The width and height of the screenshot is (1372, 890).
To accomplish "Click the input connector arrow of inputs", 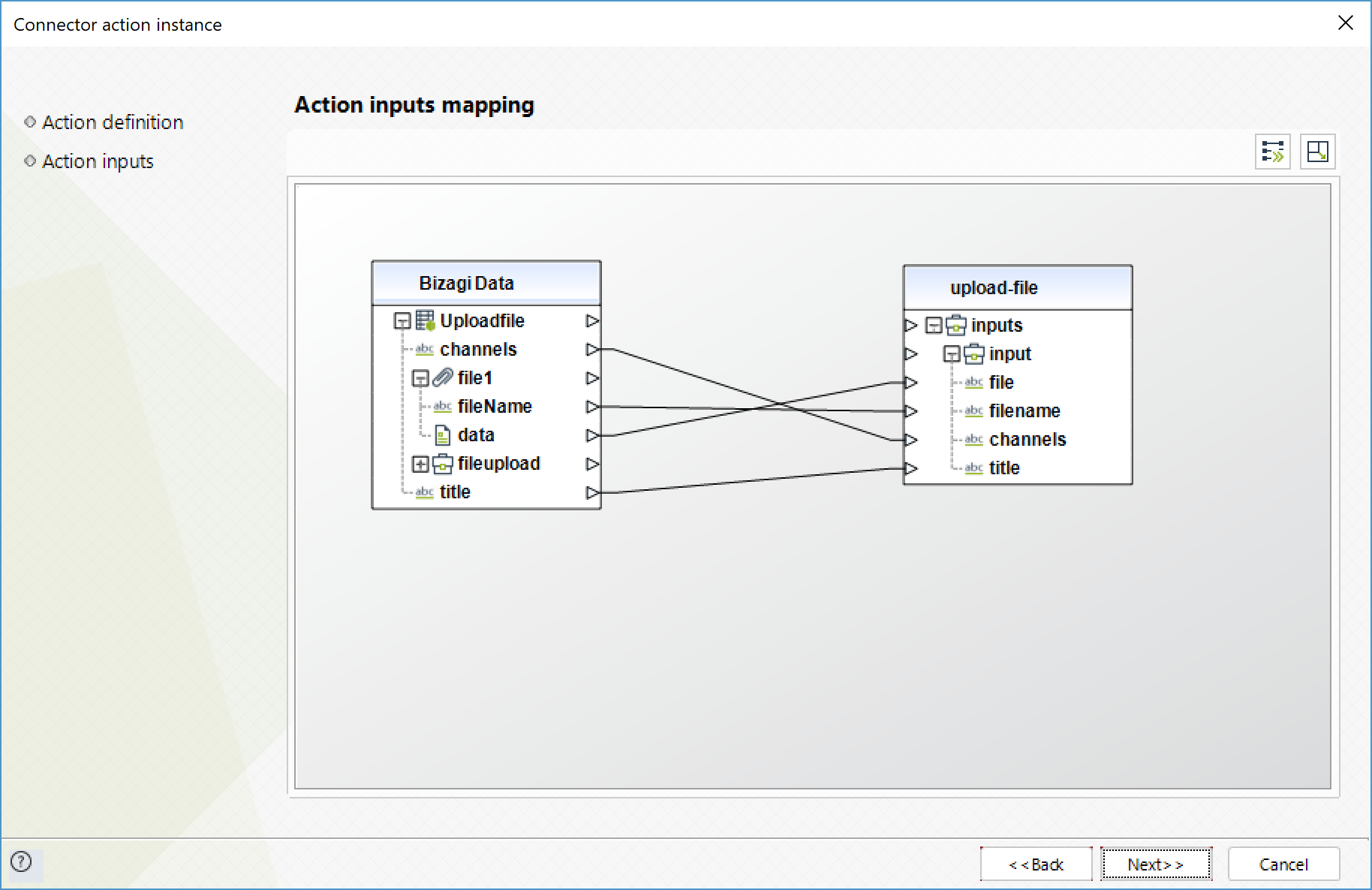I will pyautogui.click(x=911, y=326).
